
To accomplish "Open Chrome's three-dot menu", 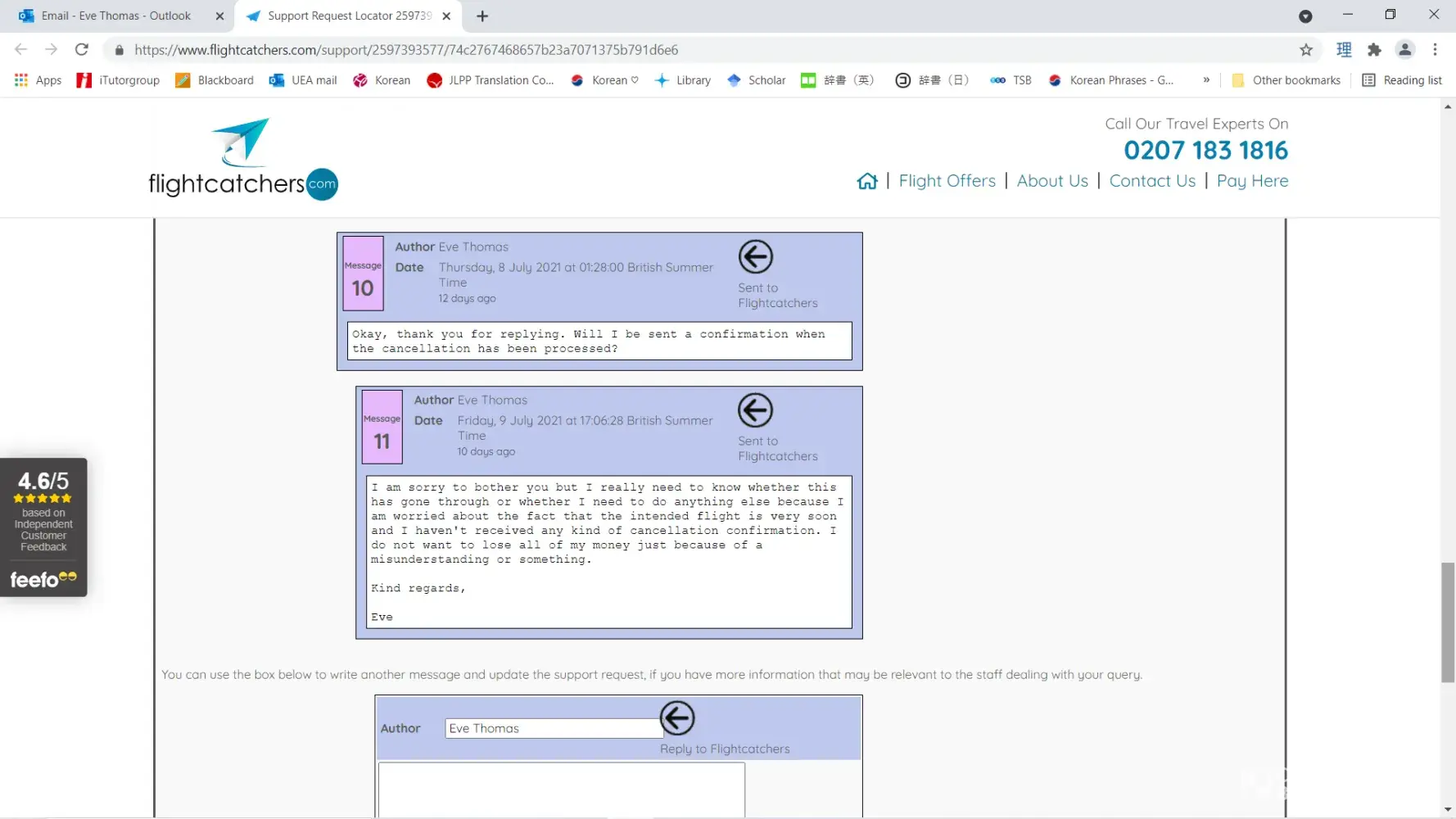I will pos(1435,50).
